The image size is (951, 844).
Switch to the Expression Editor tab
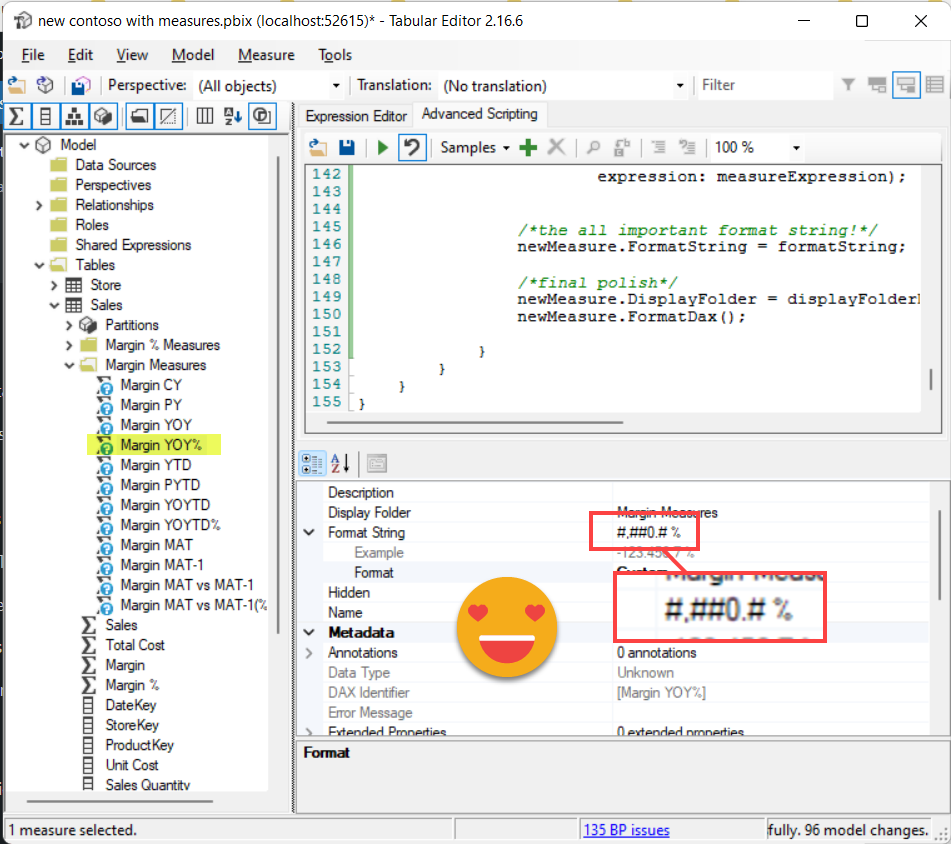coord(356,116)
